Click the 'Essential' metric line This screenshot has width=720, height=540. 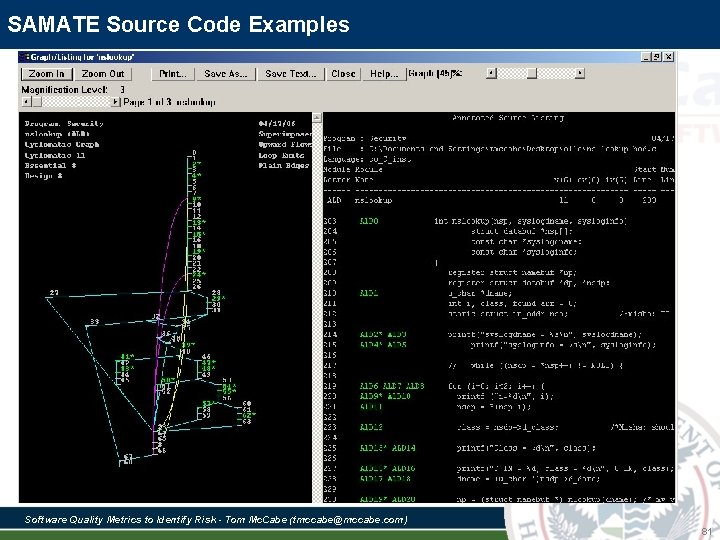(x=50, y=165)
